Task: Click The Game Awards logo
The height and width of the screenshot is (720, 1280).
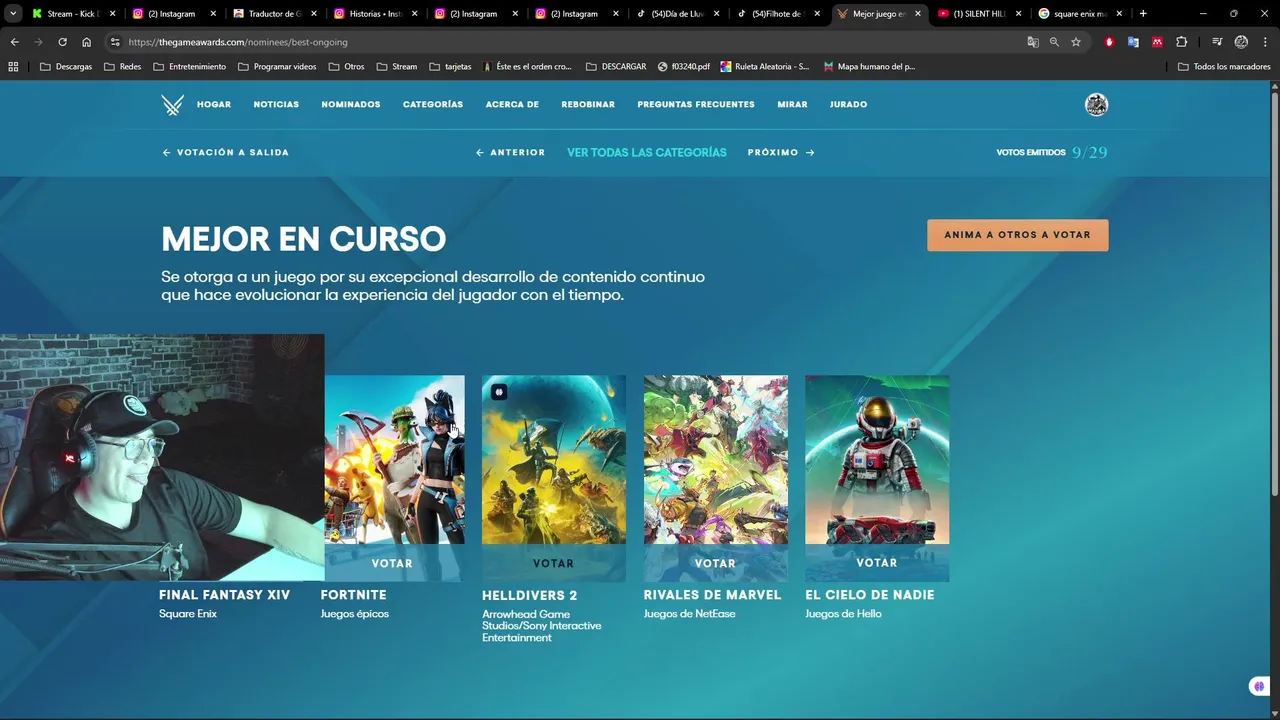Action: coord(172,105)
